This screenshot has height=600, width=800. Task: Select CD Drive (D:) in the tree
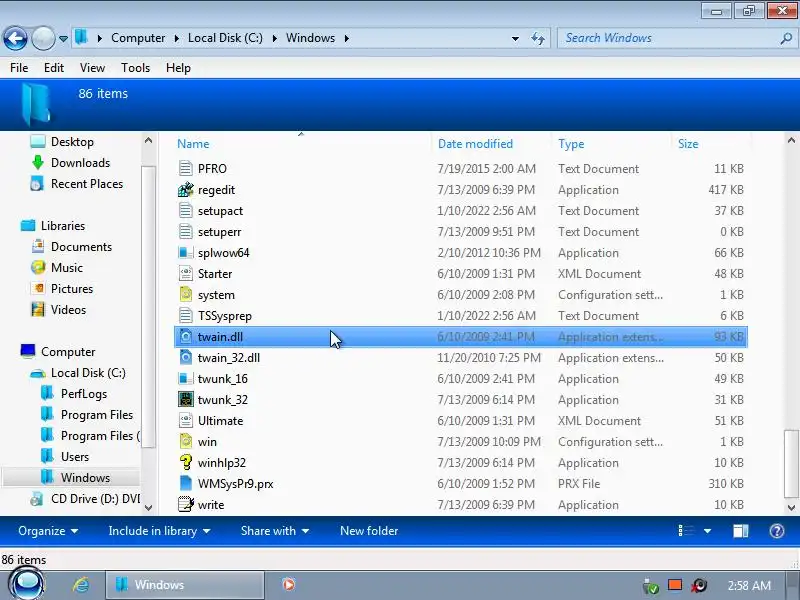click(x=95, y=498)
